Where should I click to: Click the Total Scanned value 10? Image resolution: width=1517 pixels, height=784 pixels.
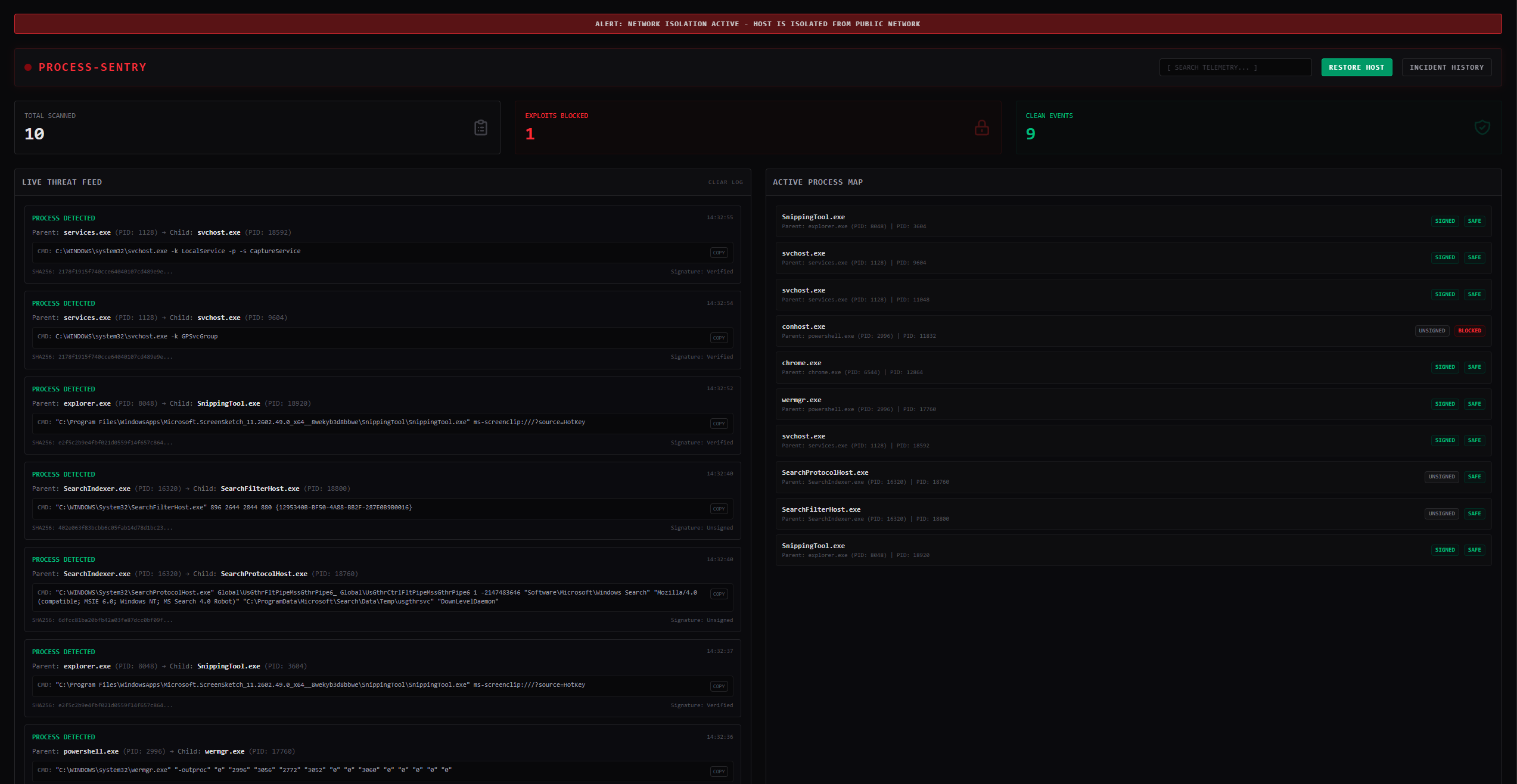35,134
